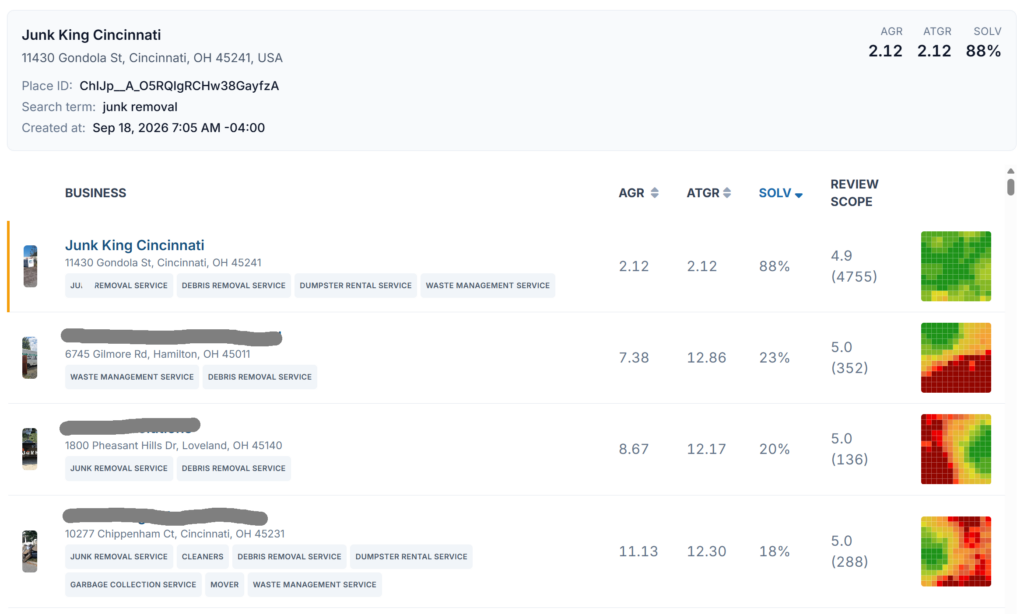Viewport: 1024px width, 614px height.
Task: Click review score 5.0 (136)
Action: pos(849,449)
